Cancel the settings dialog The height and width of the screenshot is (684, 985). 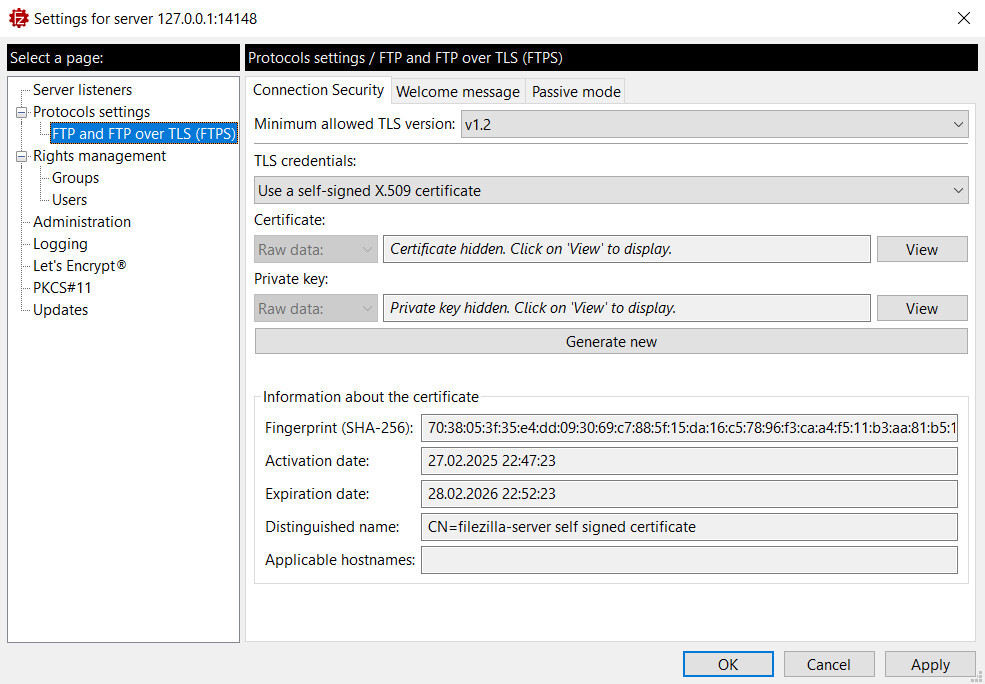tap(829, 665)
